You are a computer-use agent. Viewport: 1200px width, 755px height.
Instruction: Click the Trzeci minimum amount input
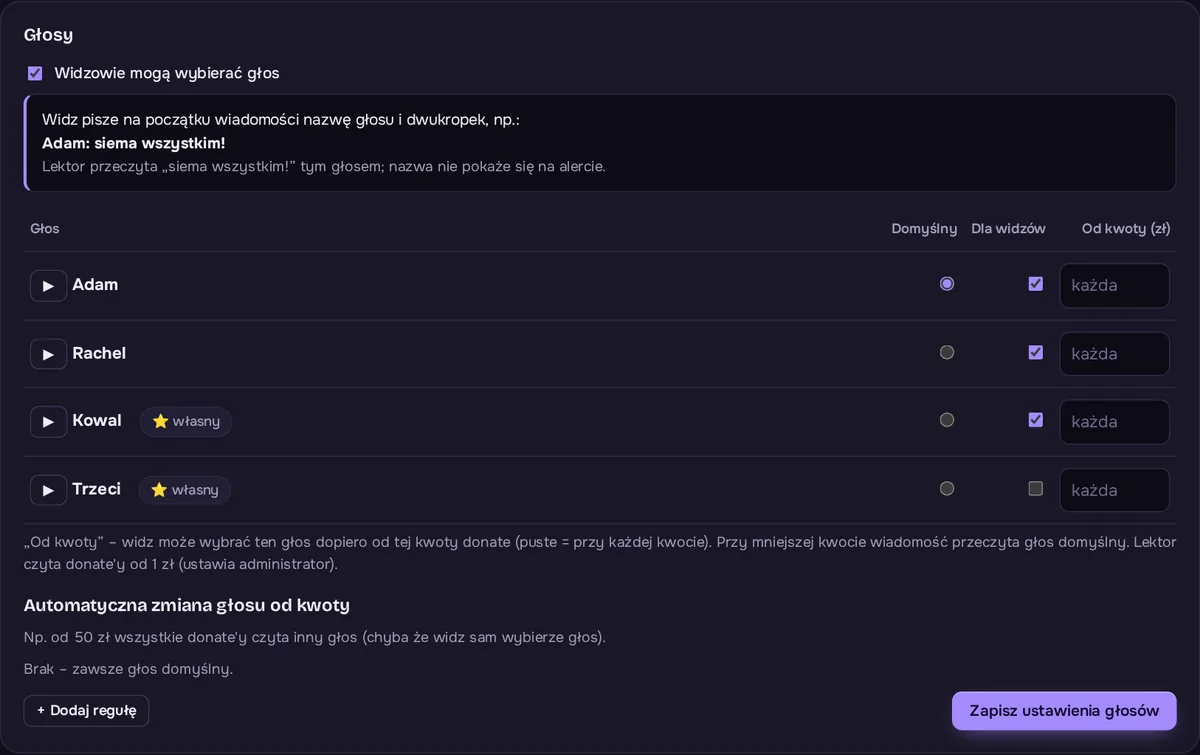coord(1115,490)
